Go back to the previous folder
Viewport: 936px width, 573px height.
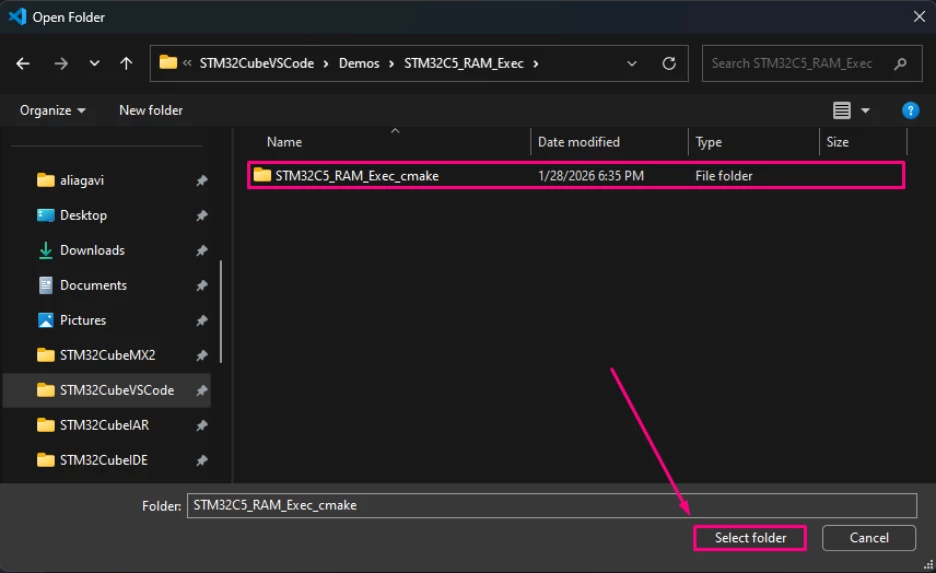[23, 63]
